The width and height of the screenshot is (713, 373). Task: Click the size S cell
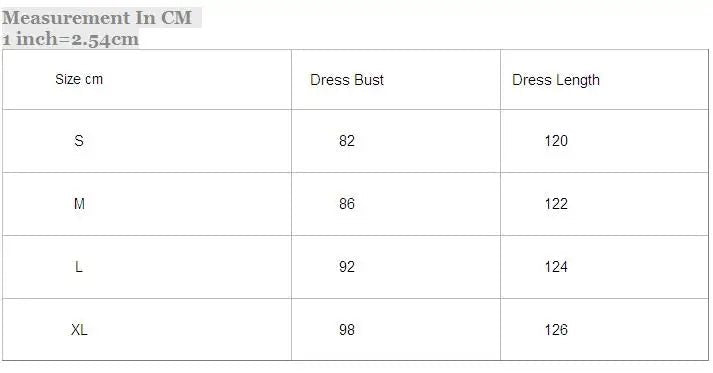click(x=147, y=141)
